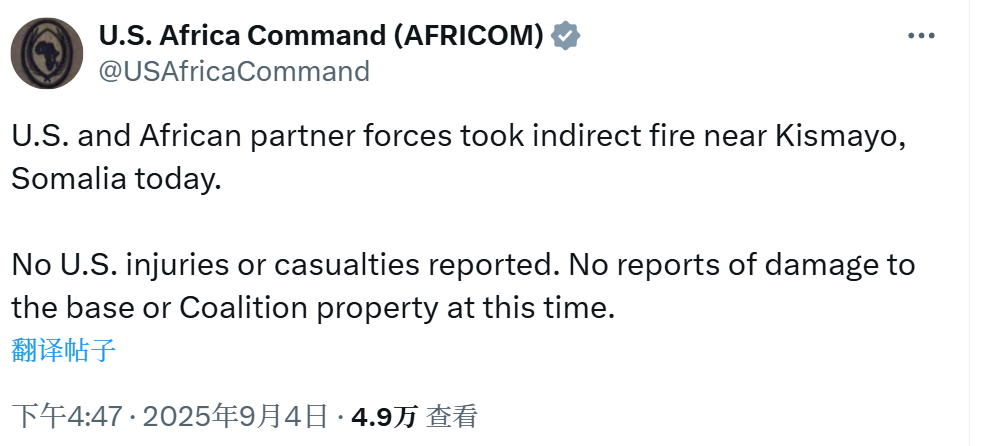Open the U.S. Africa Command (AFRICOM) display name

tap(321, 36)
